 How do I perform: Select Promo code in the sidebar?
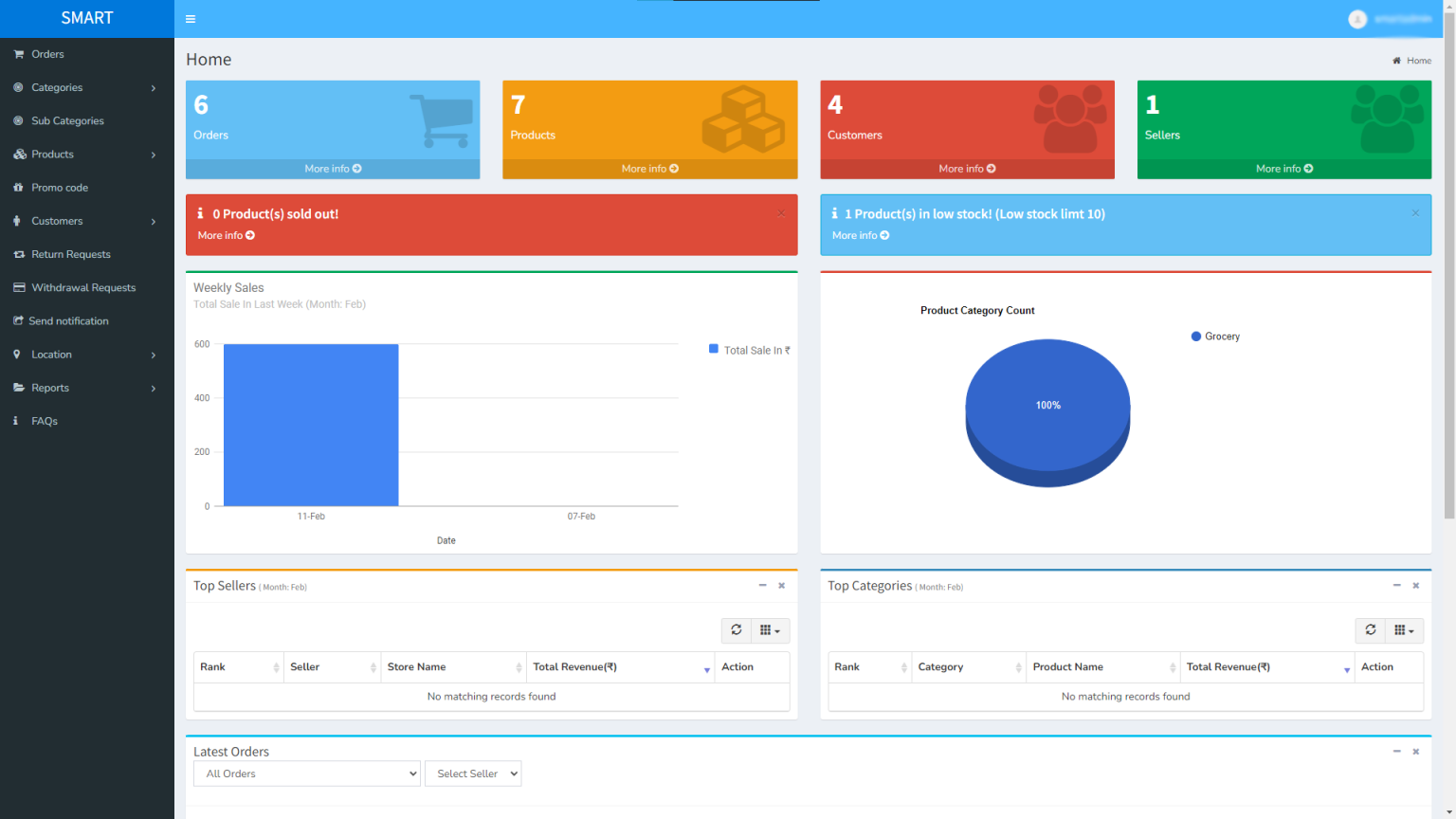58,187
